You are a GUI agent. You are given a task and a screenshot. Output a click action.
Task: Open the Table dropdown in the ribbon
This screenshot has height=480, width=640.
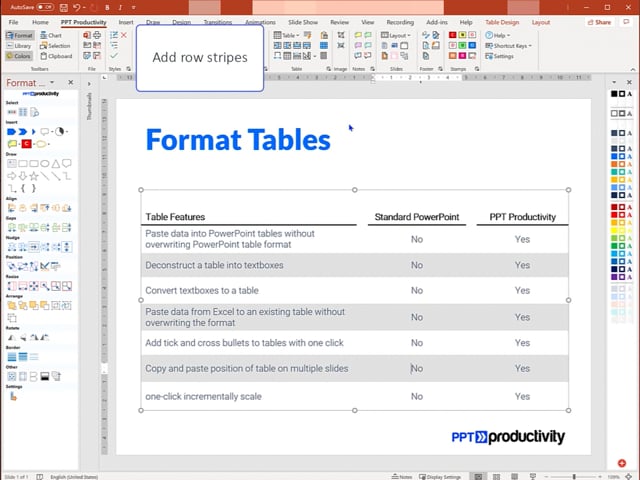[286, 35]
